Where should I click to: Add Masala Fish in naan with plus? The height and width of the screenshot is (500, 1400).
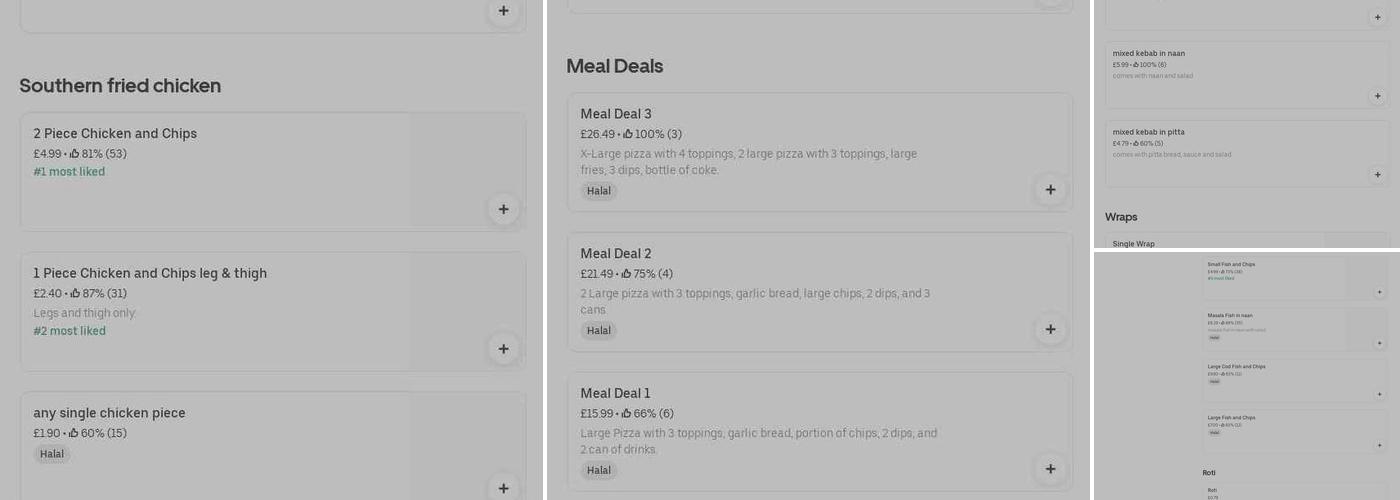[x=1379, y=343]
